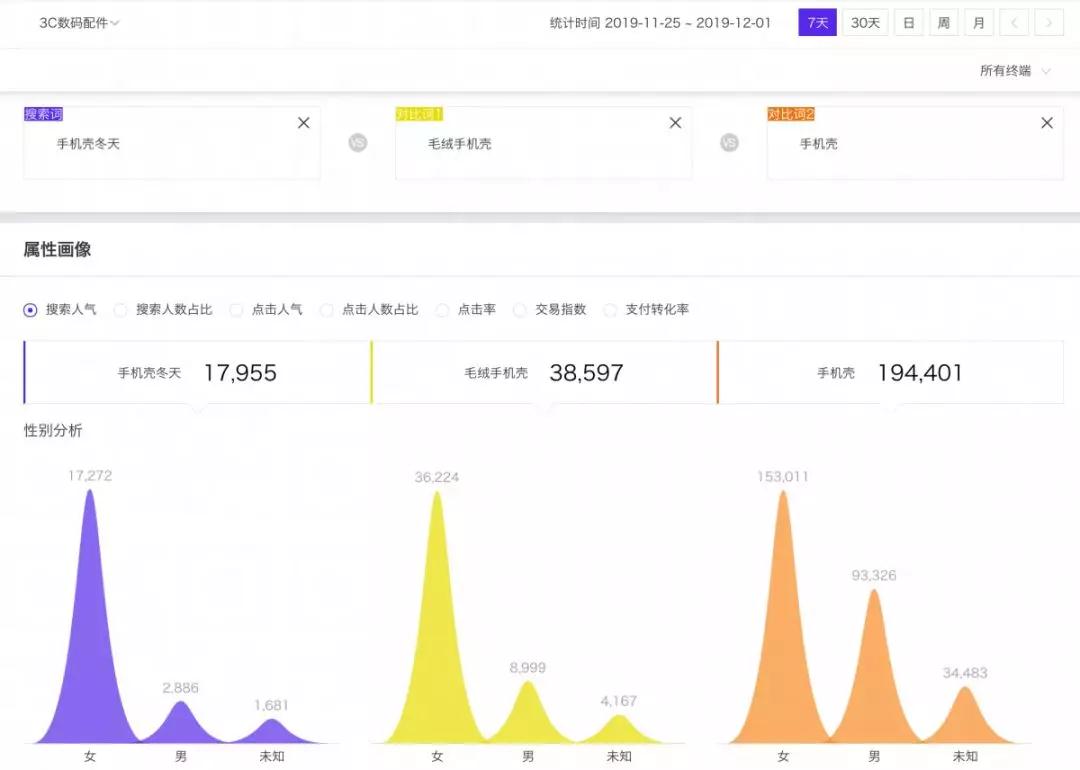The height and width of the screenshot is (770, 1080).
Task: Click the yellow value 4,167
Action: tap(619, 701)
